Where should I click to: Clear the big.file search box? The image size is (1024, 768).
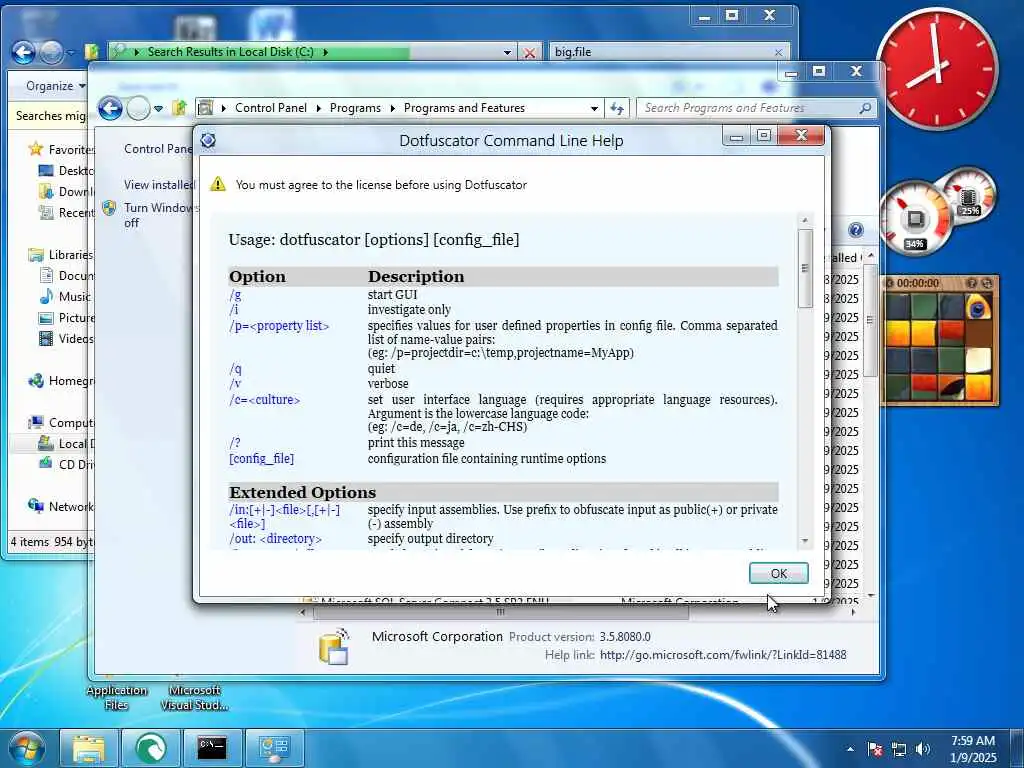click(x=778, y=52)
